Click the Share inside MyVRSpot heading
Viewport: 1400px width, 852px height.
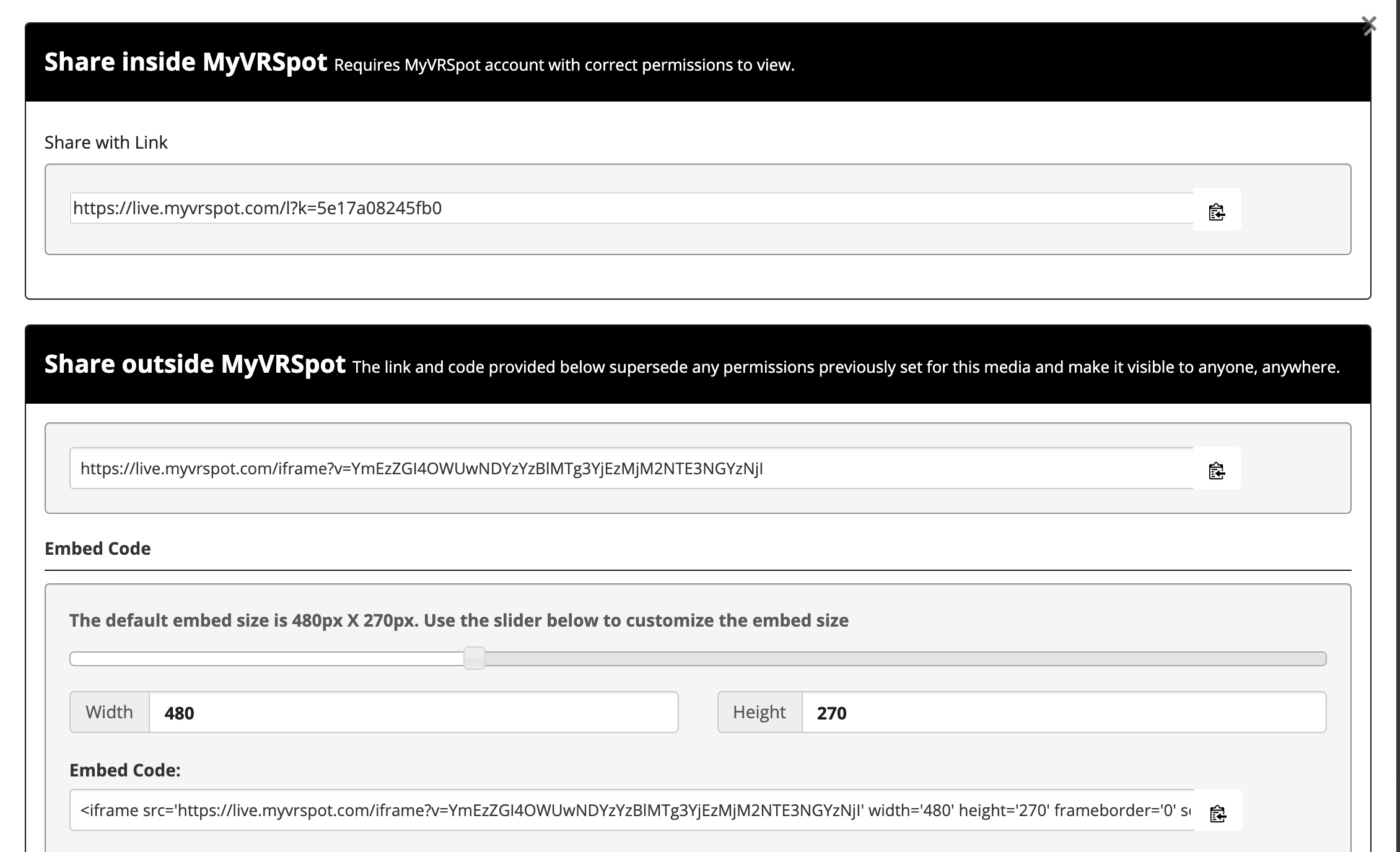pyautogui.click(x=186, y=62)
